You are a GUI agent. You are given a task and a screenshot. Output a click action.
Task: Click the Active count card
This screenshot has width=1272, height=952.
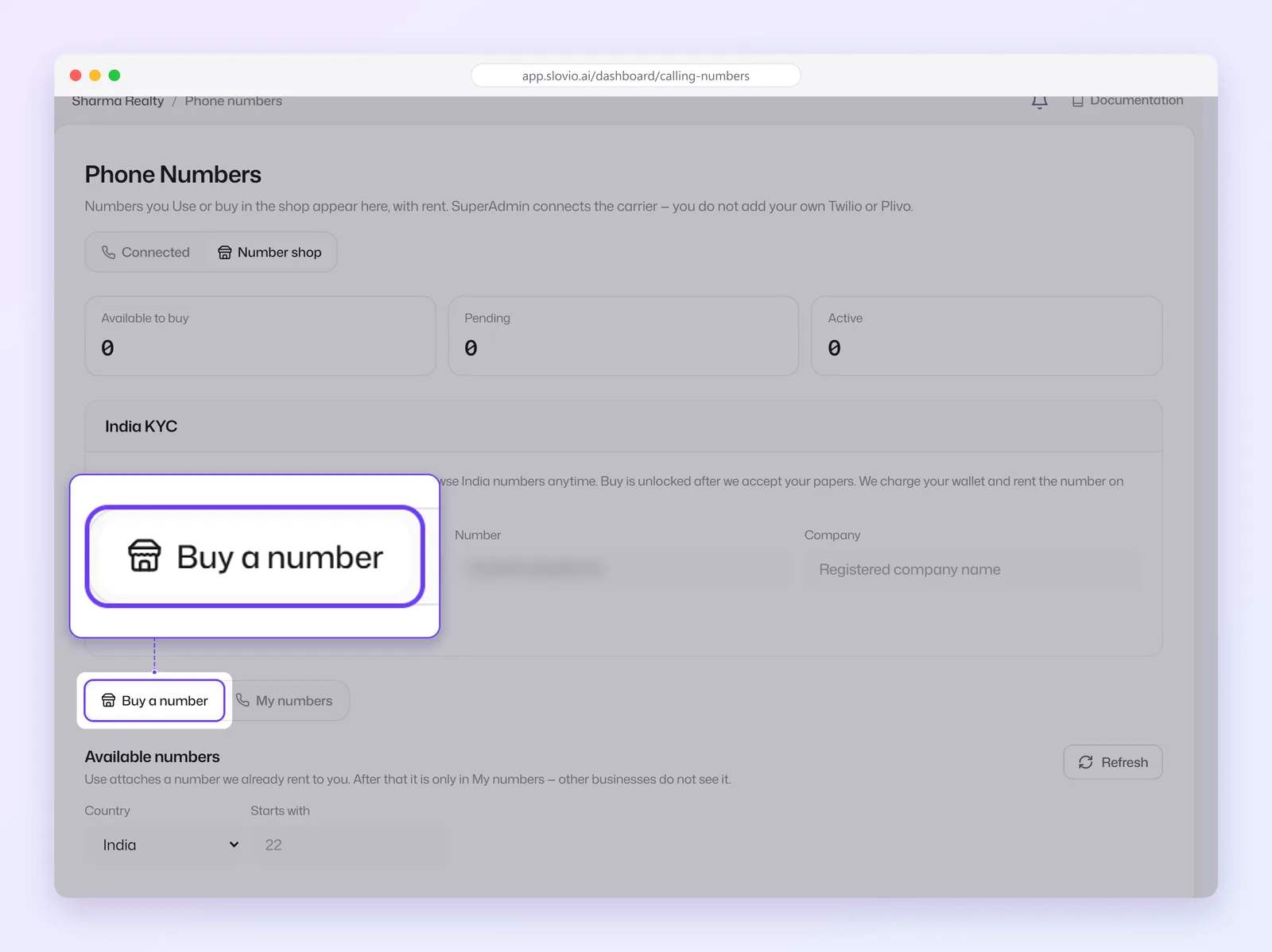[987, 336]
